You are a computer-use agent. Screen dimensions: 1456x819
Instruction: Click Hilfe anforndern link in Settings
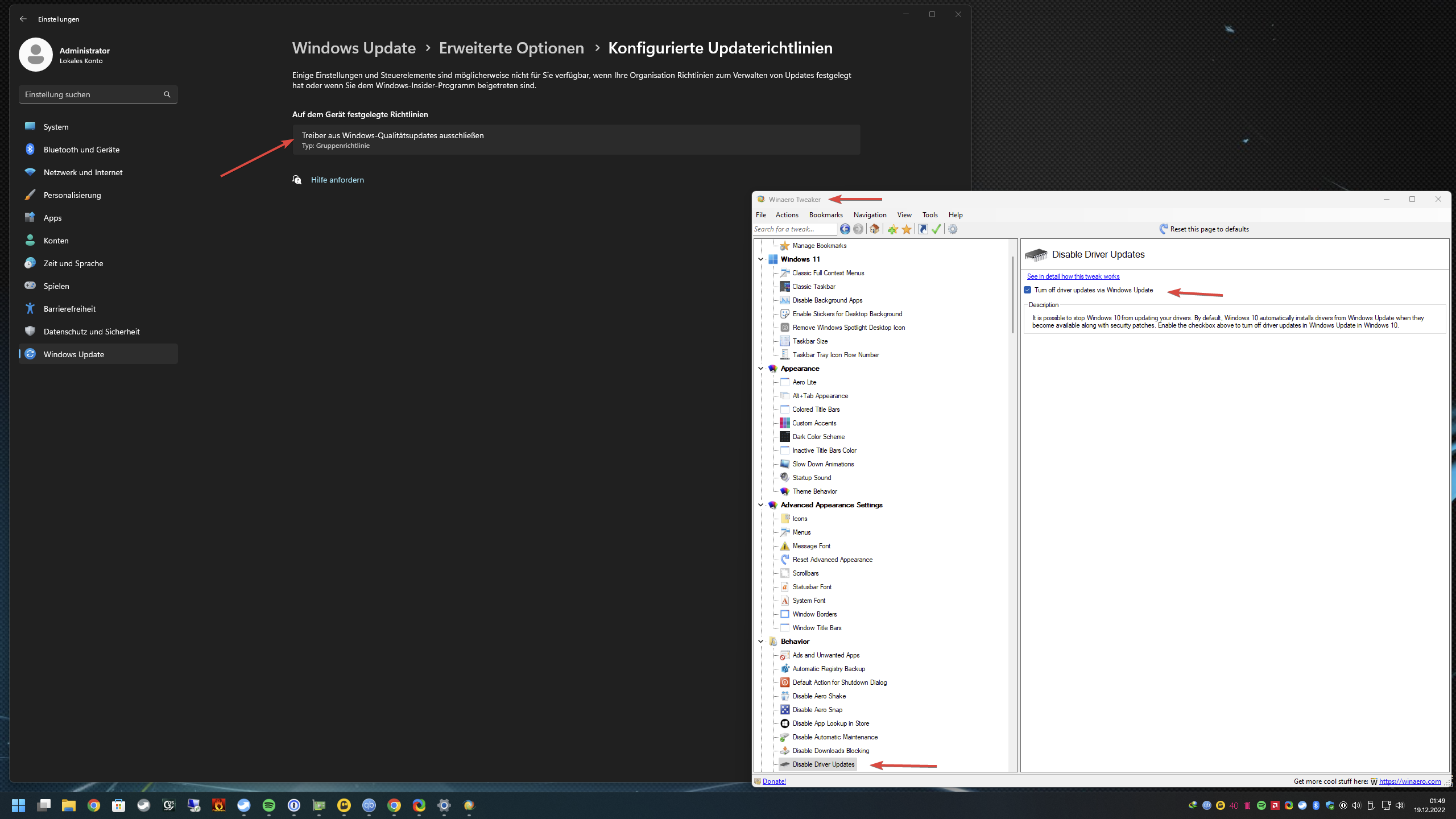click(x=337, y=180)
